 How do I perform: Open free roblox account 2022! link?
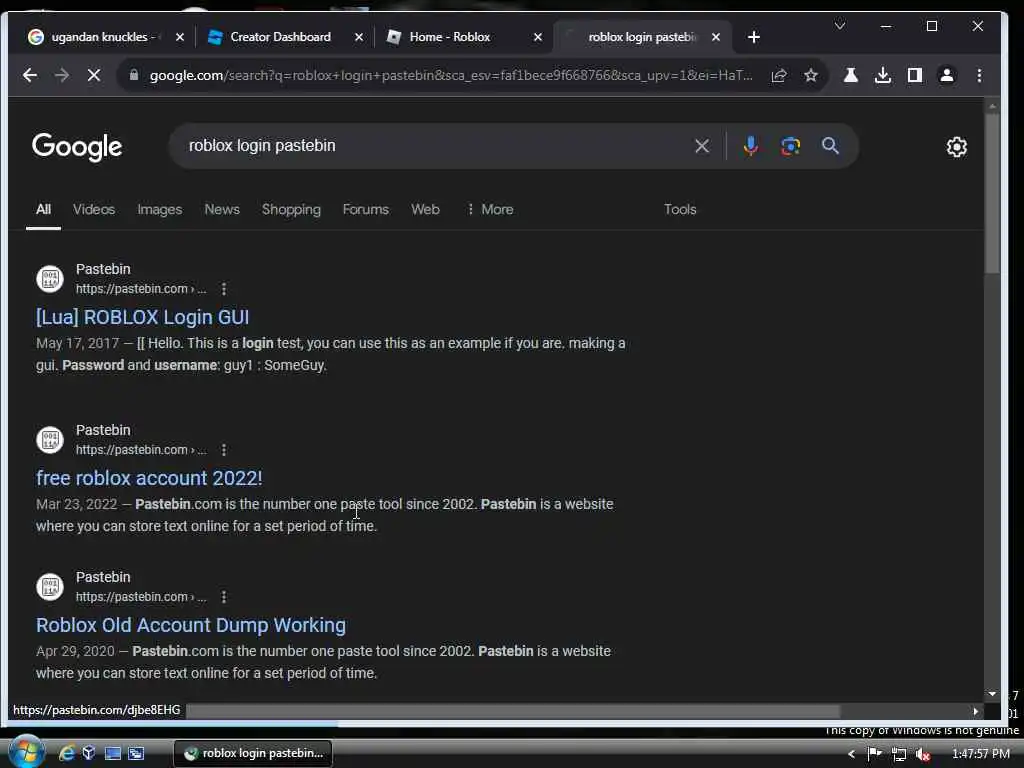pyautogui.click(x=149, y=478)
